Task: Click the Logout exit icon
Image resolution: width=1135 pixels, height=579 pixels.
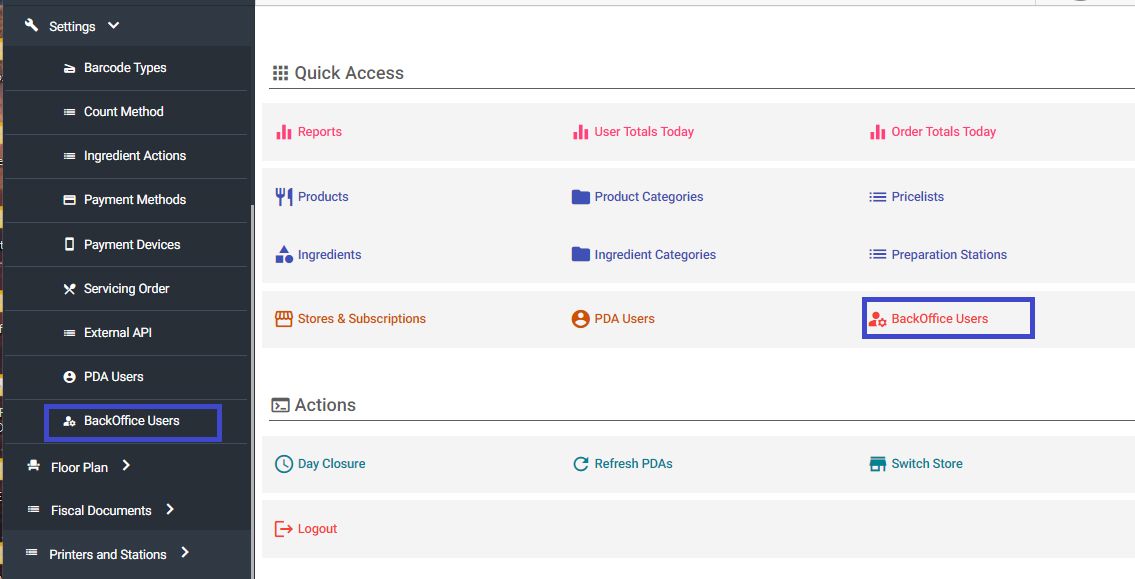Action: pyautogui.click(x=283, y=529)
